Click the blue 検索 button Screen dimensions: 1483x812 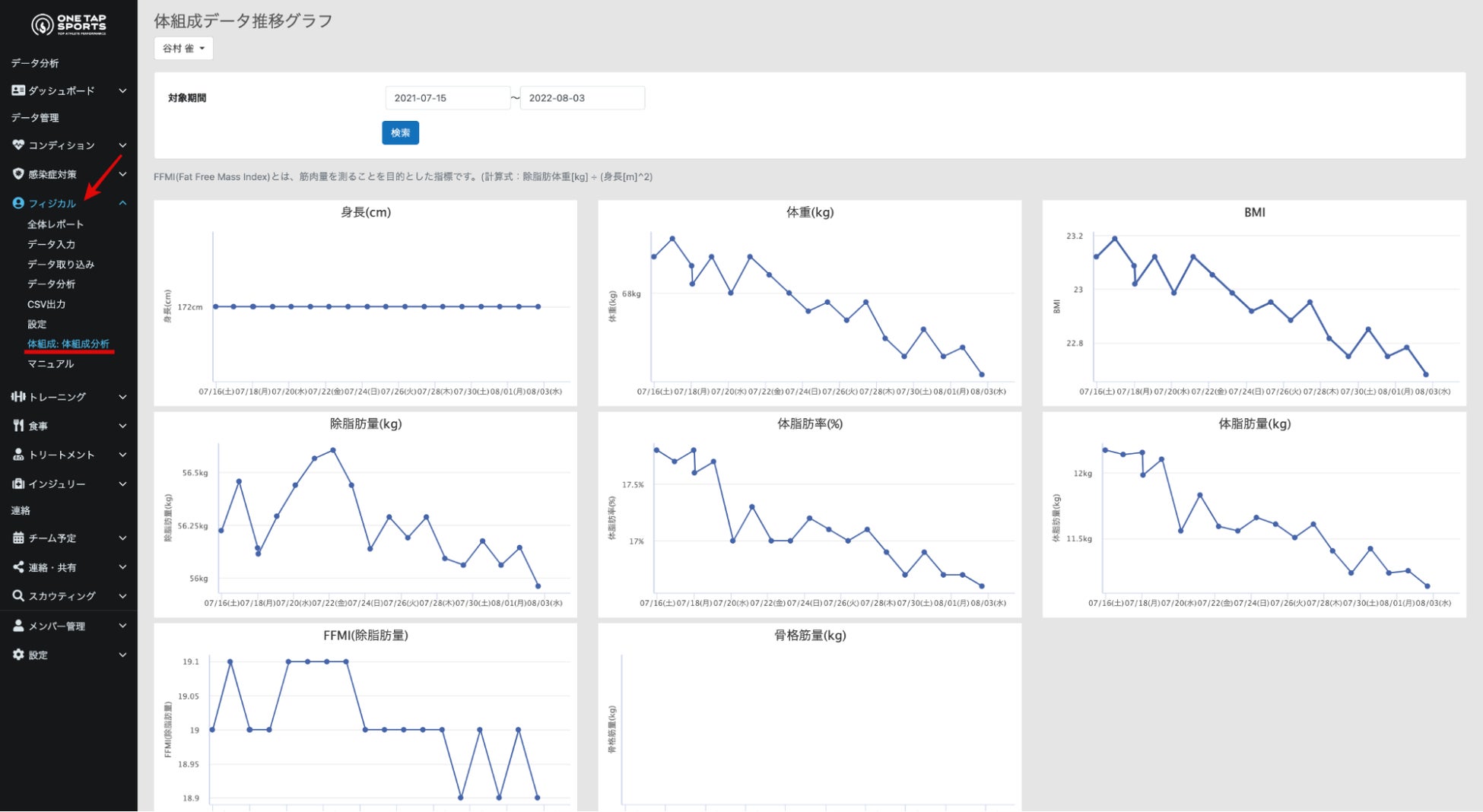[400, 132]
